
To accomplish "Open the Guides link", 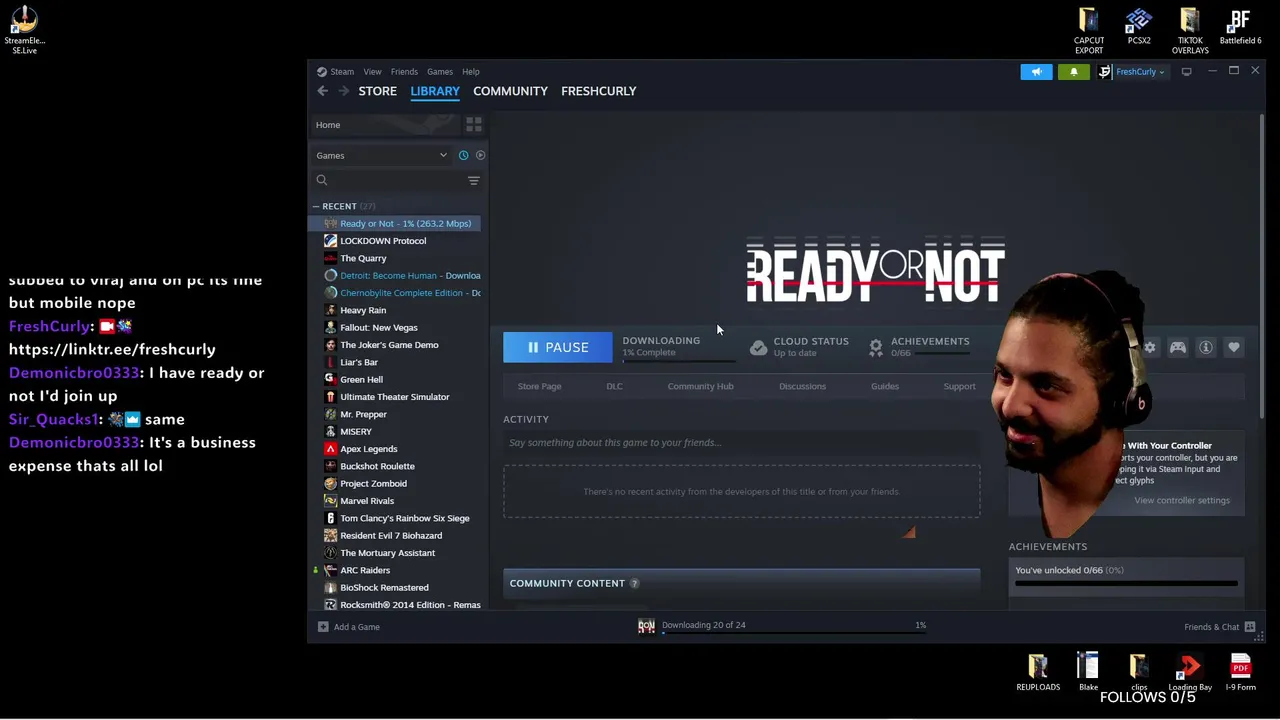I will [884, 386].
